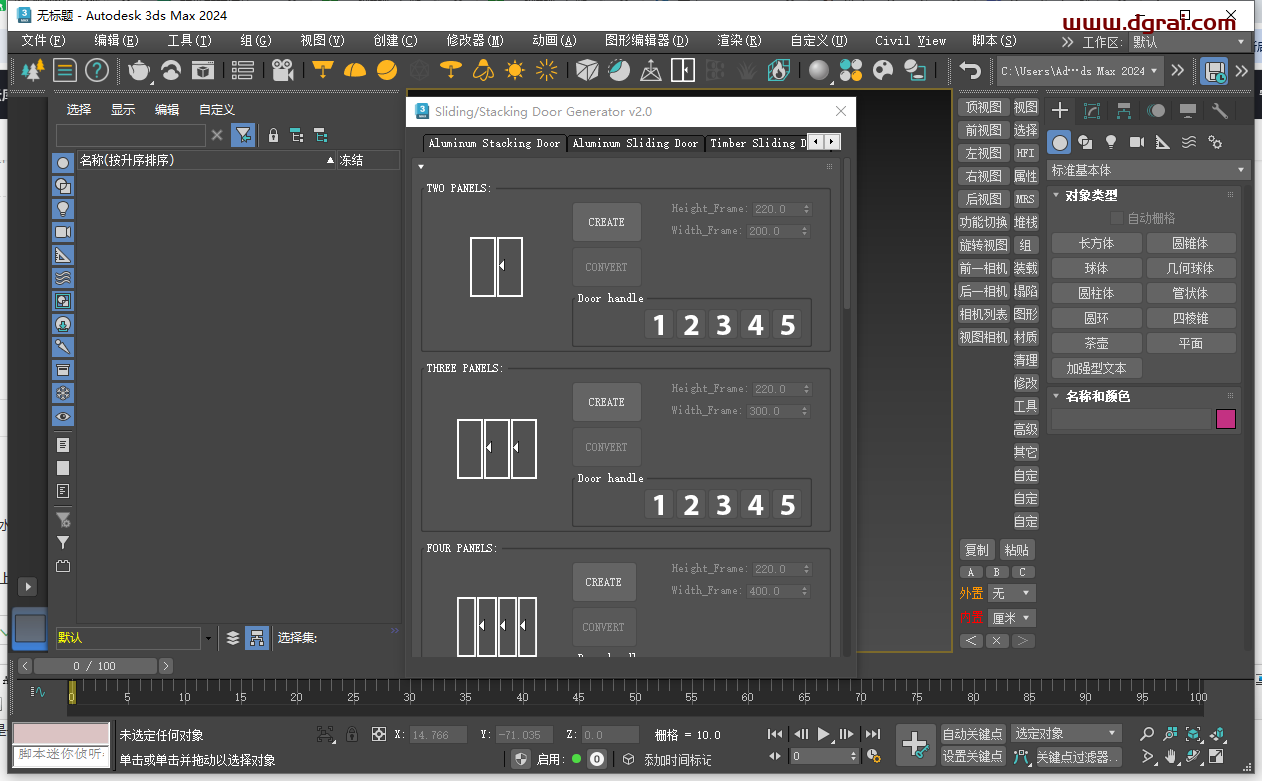Open the 渲染(R) menu
Image resolution: width=1262 pixels, height=781 pixels.
tap(739, 41)
